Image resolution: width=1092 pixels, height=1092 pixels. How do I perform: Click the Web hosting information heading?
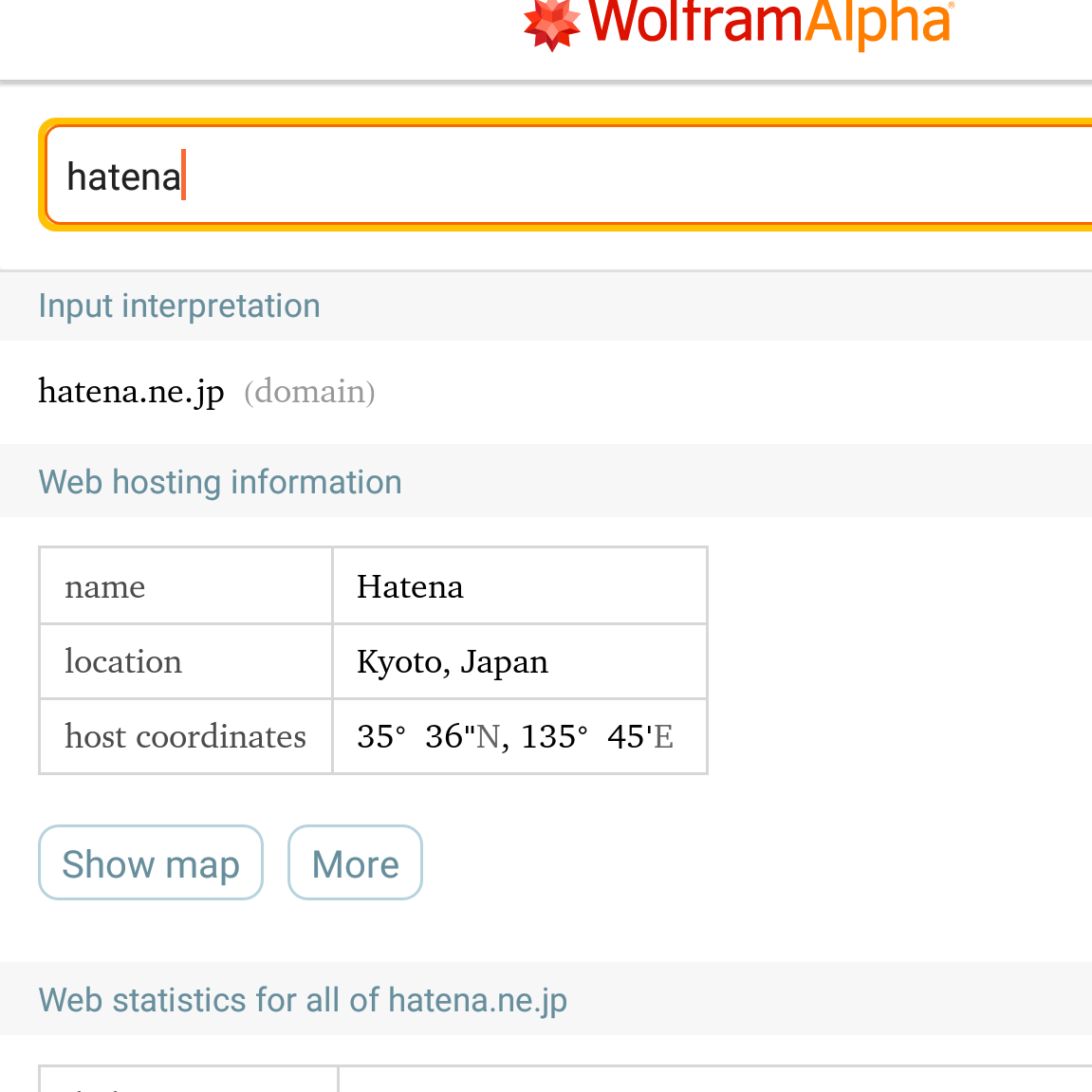[220, 482]
